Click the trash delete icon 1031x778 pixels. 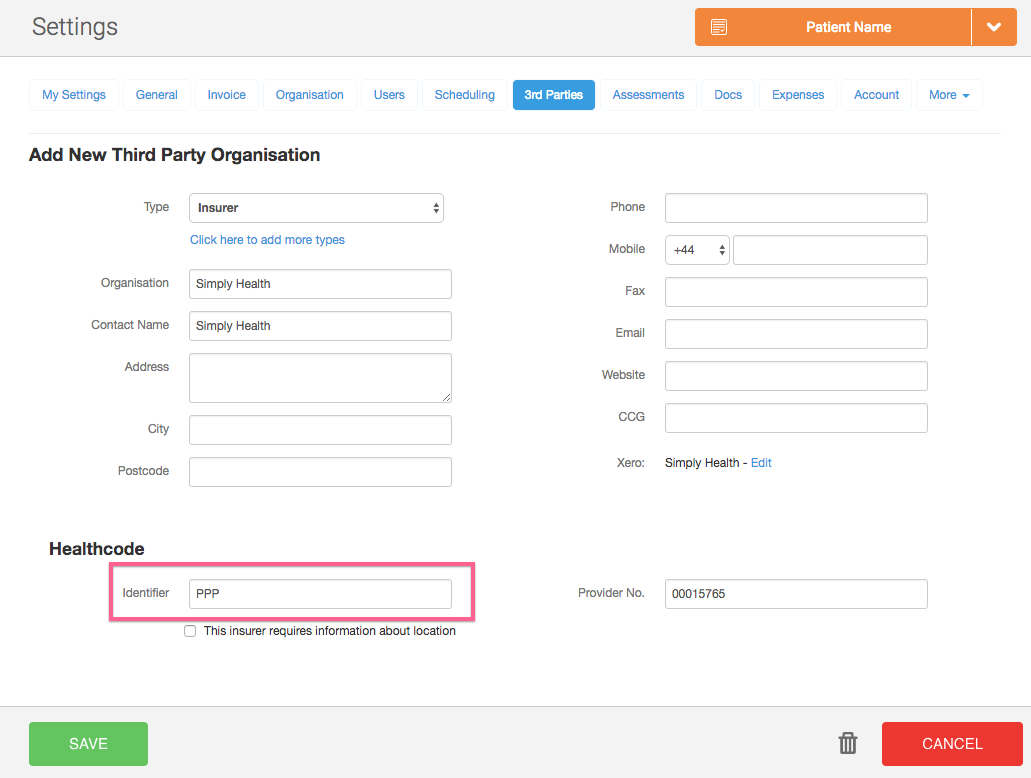coord(848,743)
